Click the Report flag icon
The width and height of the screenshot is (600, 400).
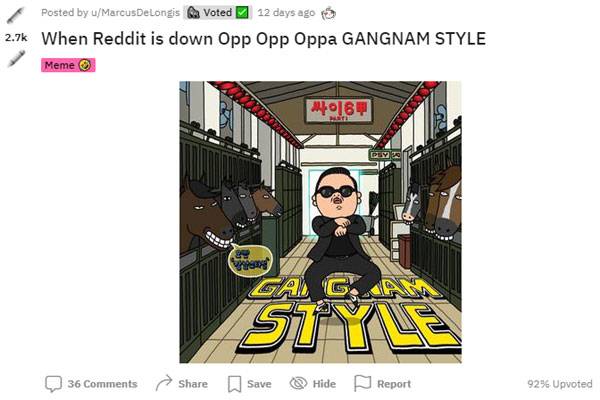[x=362, y=383]
